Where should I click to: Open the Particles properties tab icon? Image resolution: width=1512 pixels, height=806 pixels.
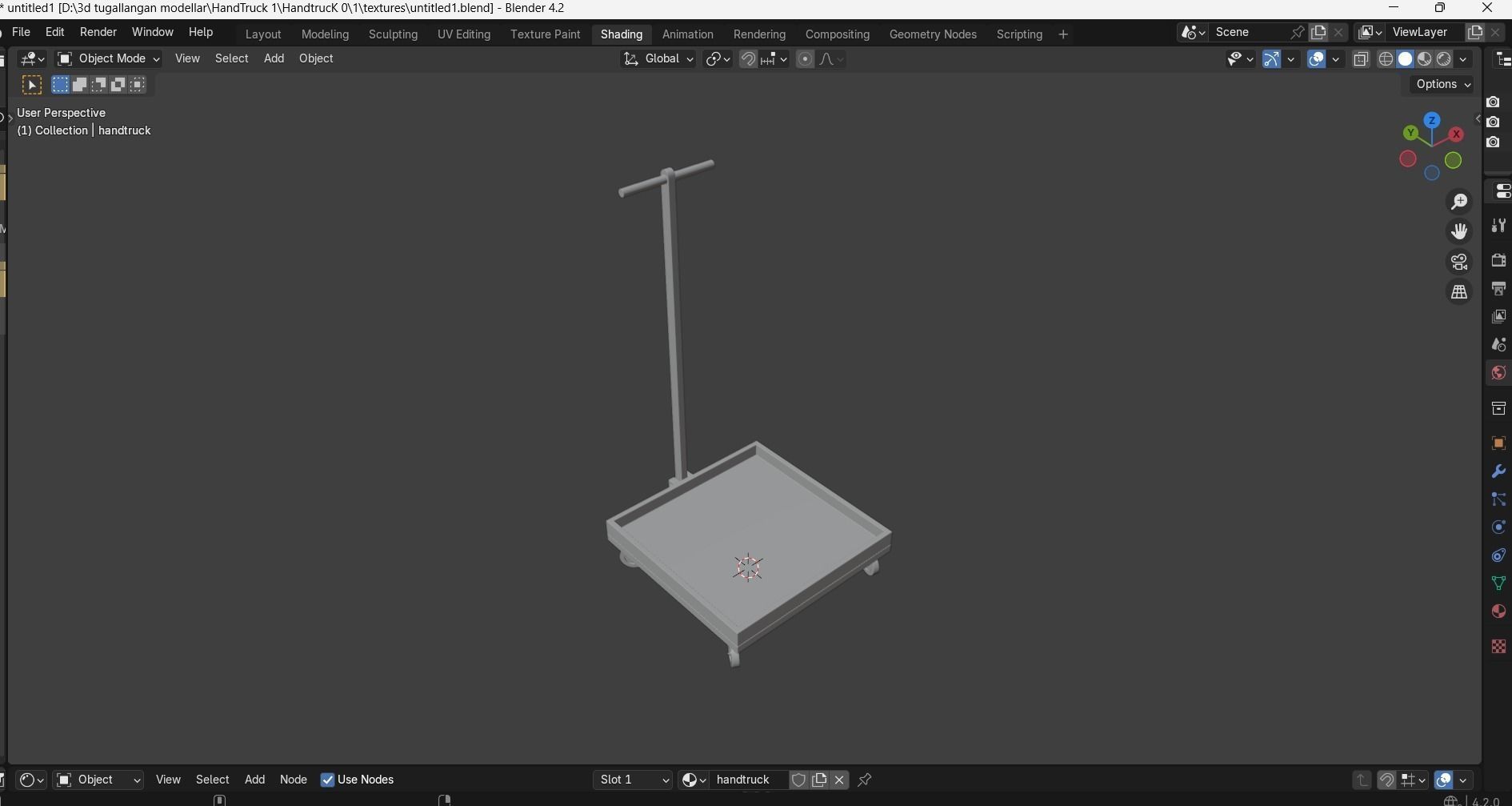tap(1498, 499)
